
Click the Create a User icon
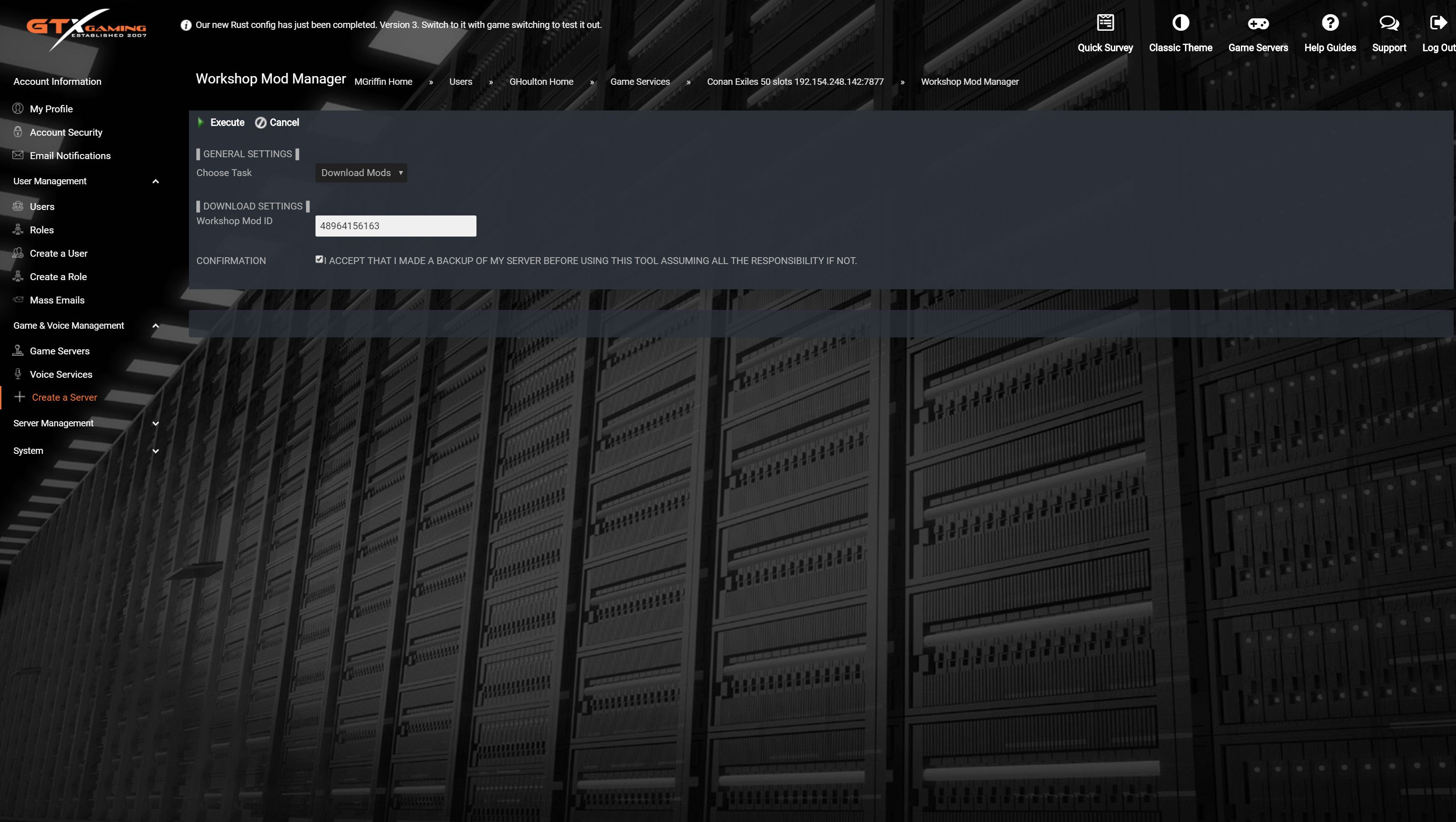pos(18,253)
